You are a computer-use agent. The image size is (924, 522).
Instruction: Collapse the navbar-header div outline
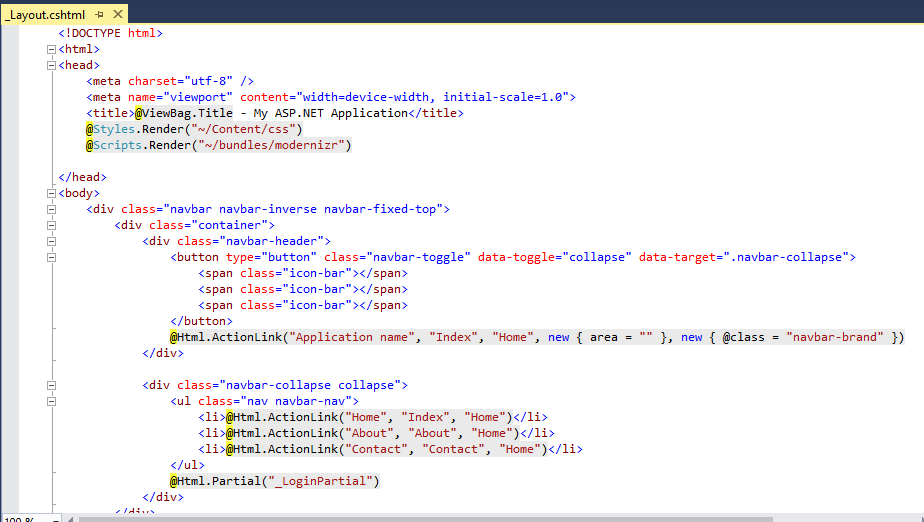tap(51, 241)
